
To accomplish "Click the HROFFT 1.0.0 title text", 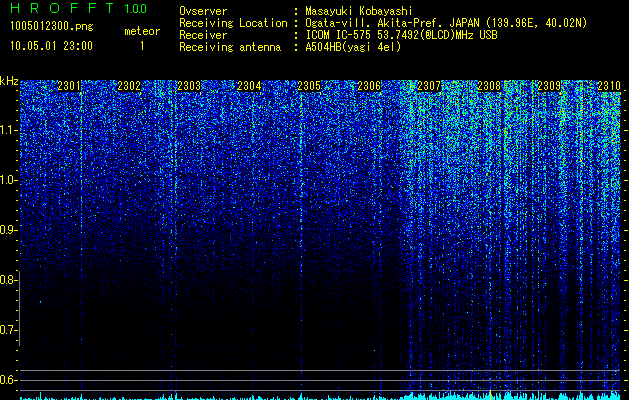I will coord(79,8).
